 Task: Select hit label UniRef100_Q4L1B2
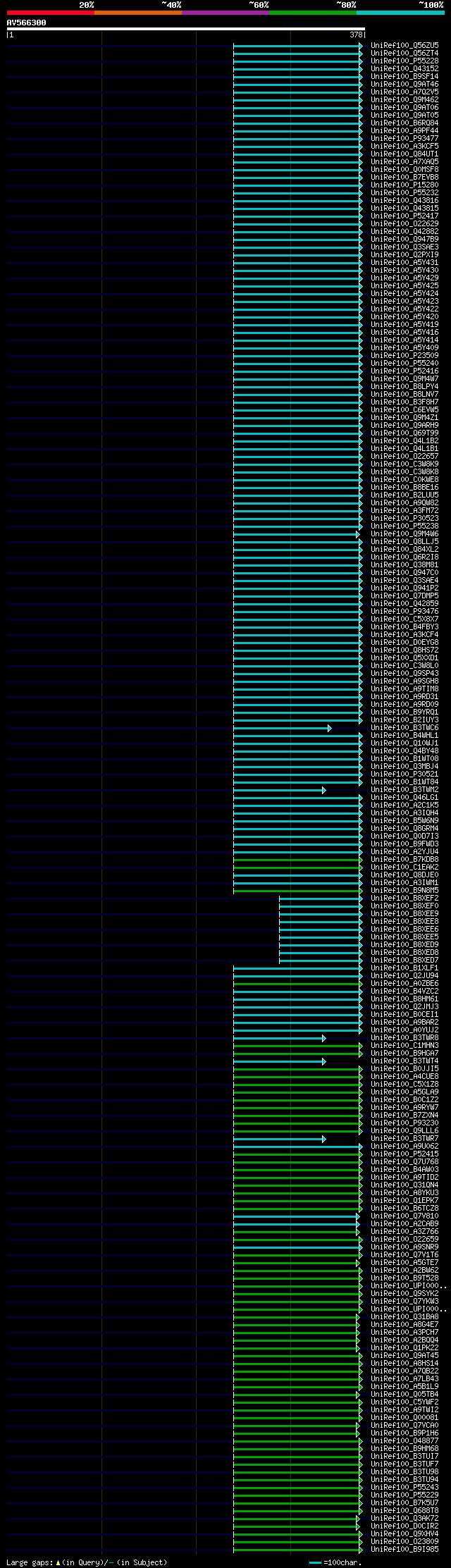click(404, 440)
